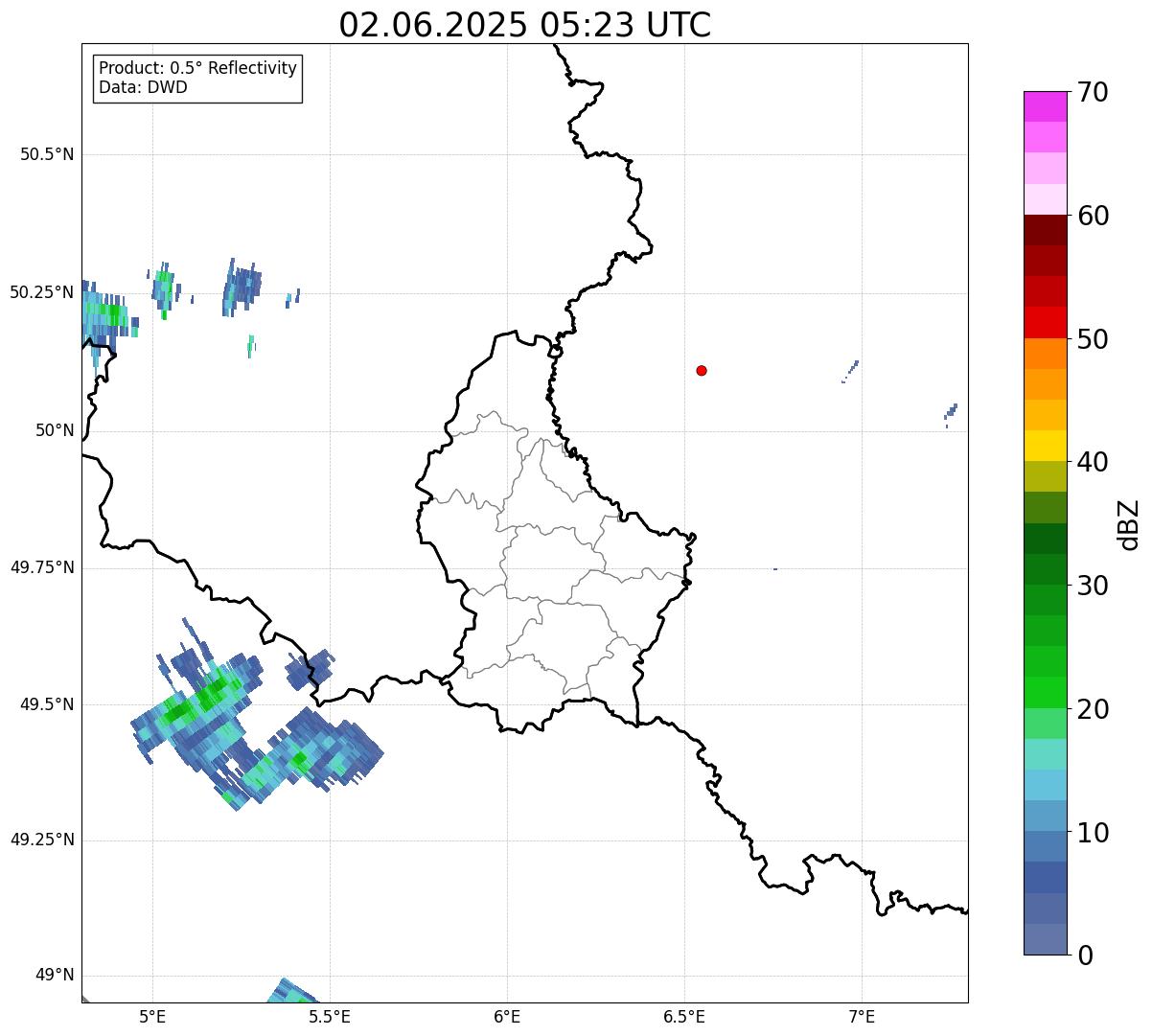Pick the bright green swatch just above 20
Viewport: 1152px width, 1036px height.
coord(1045,693)
